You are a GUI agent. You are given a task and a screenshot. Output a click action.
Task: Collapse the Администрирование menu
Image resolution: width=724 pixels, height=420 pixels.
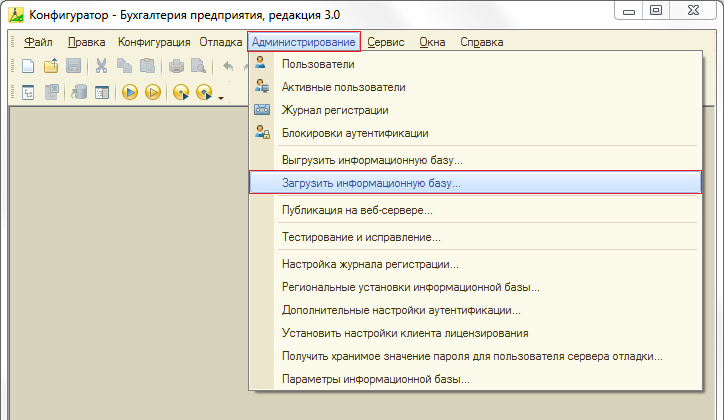(304, 42)
